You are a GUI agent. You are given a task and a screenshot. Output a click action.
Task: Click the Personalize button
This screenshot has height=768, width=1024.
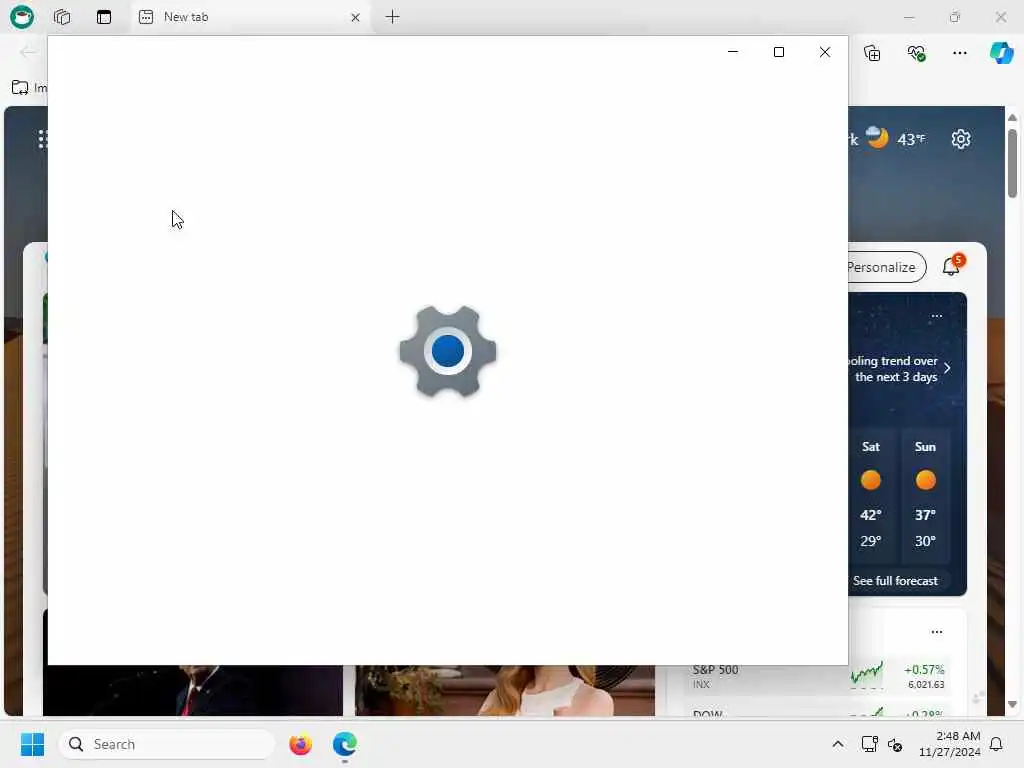[887, 267]
